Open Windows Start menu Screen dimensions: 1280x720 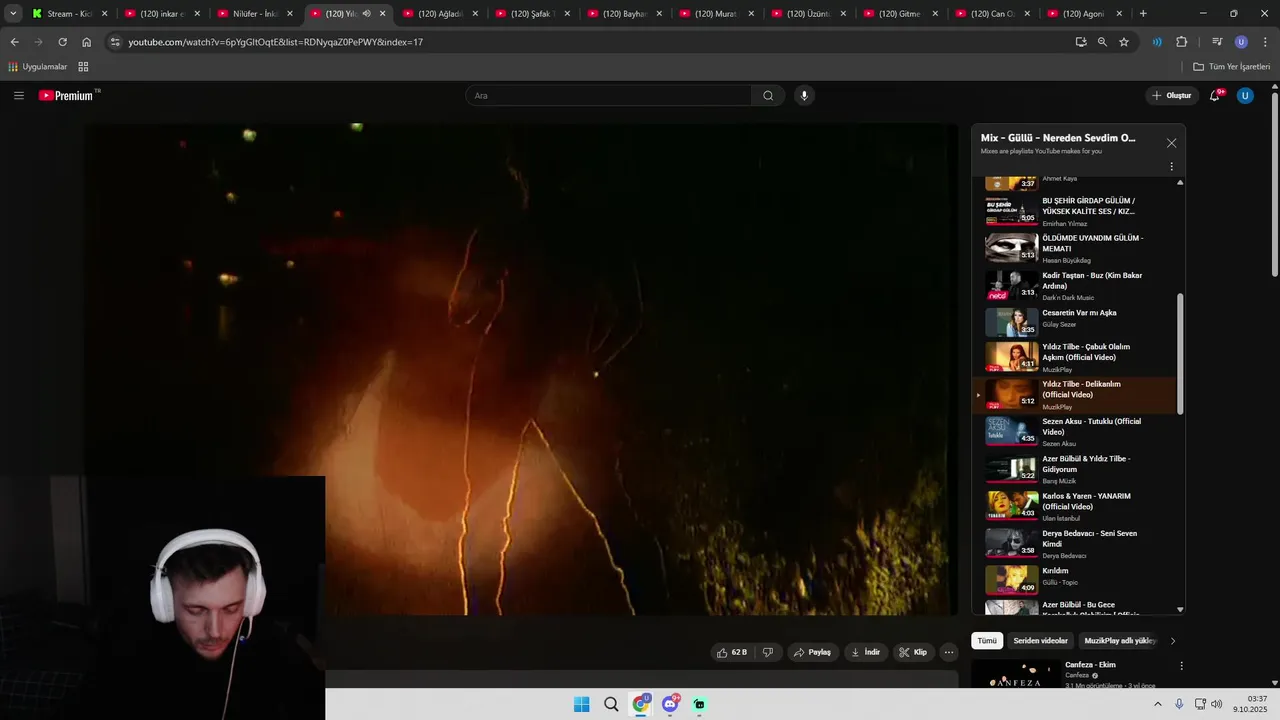(581, 704)
